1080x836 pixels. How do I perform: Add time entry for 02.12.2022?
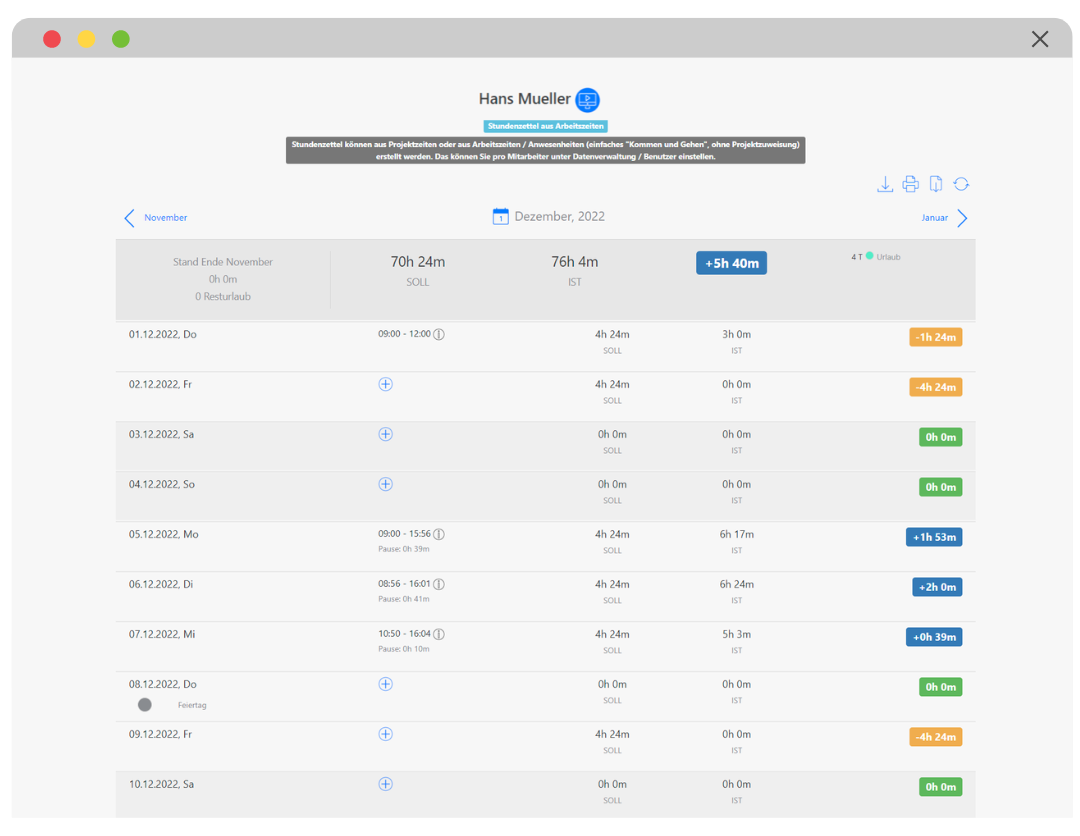coord(385,384)
